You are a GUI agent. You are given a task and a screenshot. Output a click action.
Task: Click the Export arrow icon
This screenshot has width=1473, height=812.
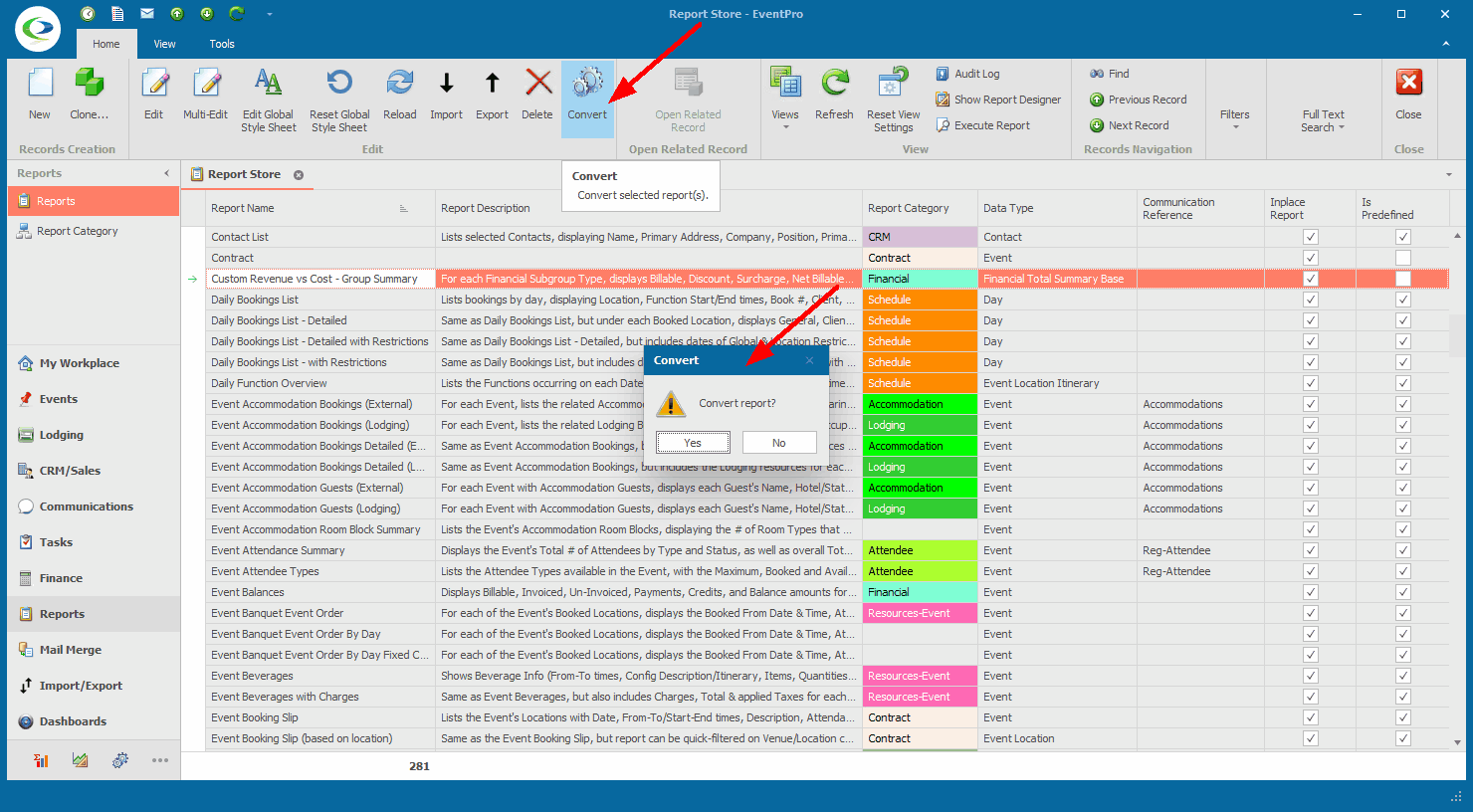pyautogui.click(x=492, y=84)
